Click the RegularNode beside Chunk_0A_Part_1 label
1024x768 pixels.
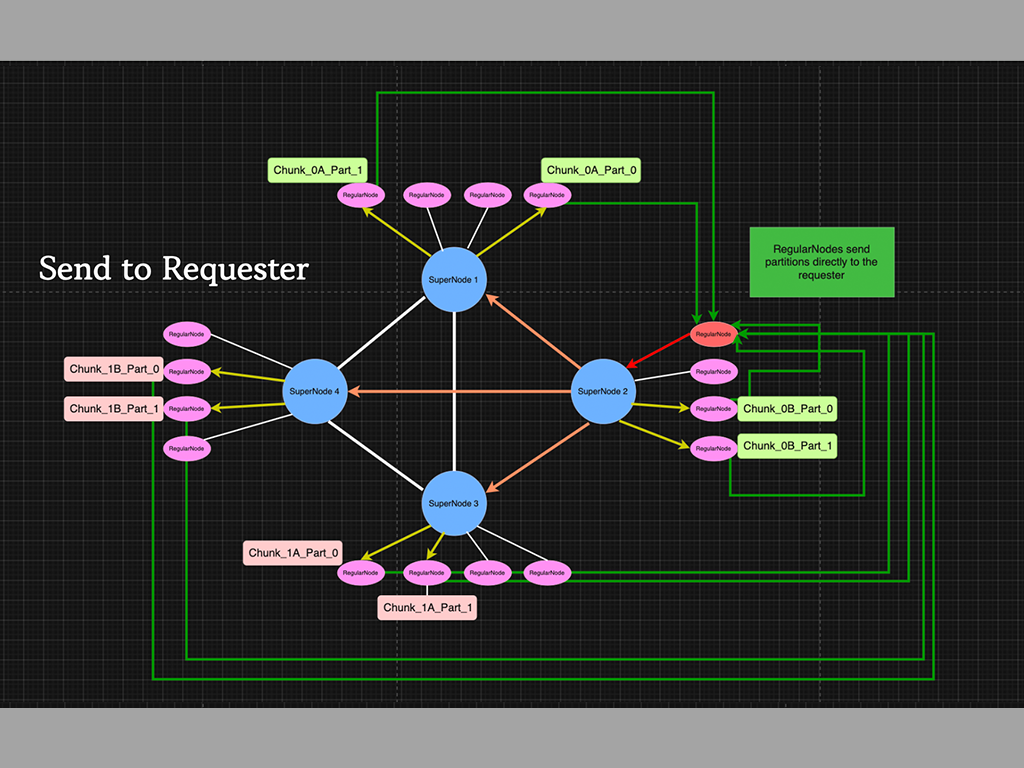click(x=360, y=195)
